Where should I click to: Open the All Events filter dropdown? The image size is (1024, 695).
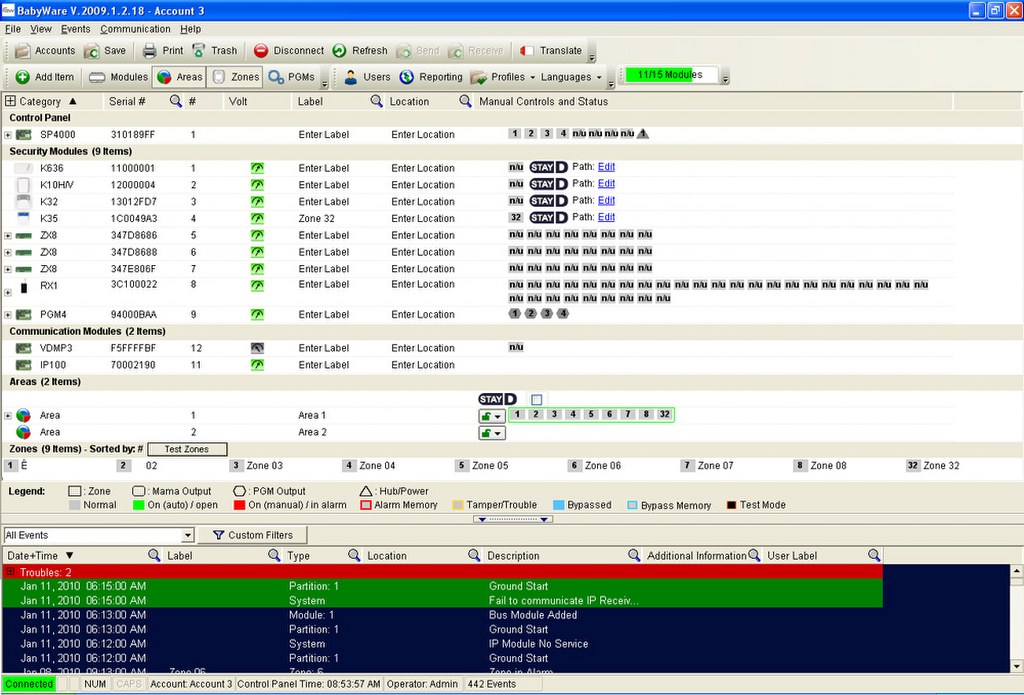click(x=98, y=535)
